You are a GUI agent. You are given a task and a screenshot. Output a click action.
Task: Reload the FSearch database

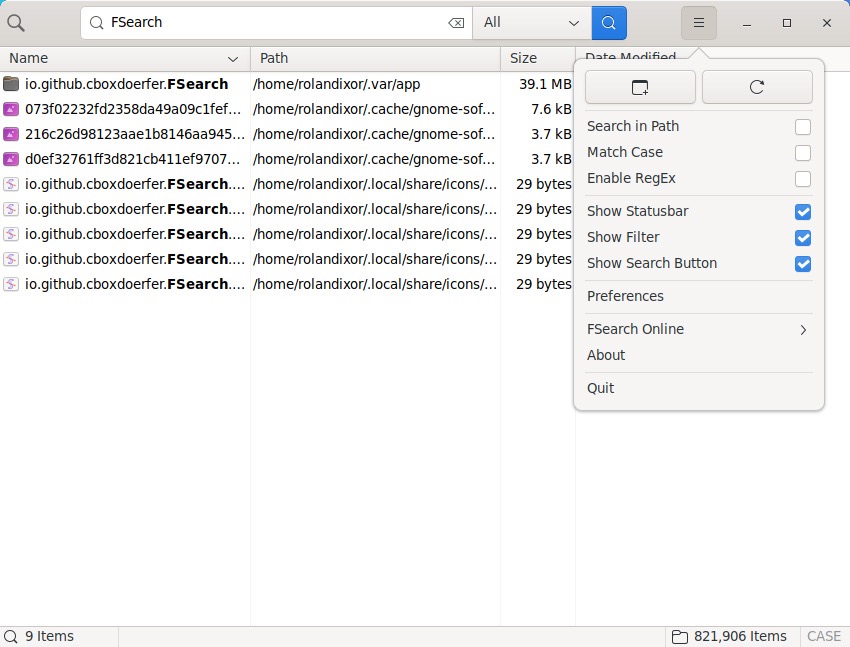click(757, 87)
